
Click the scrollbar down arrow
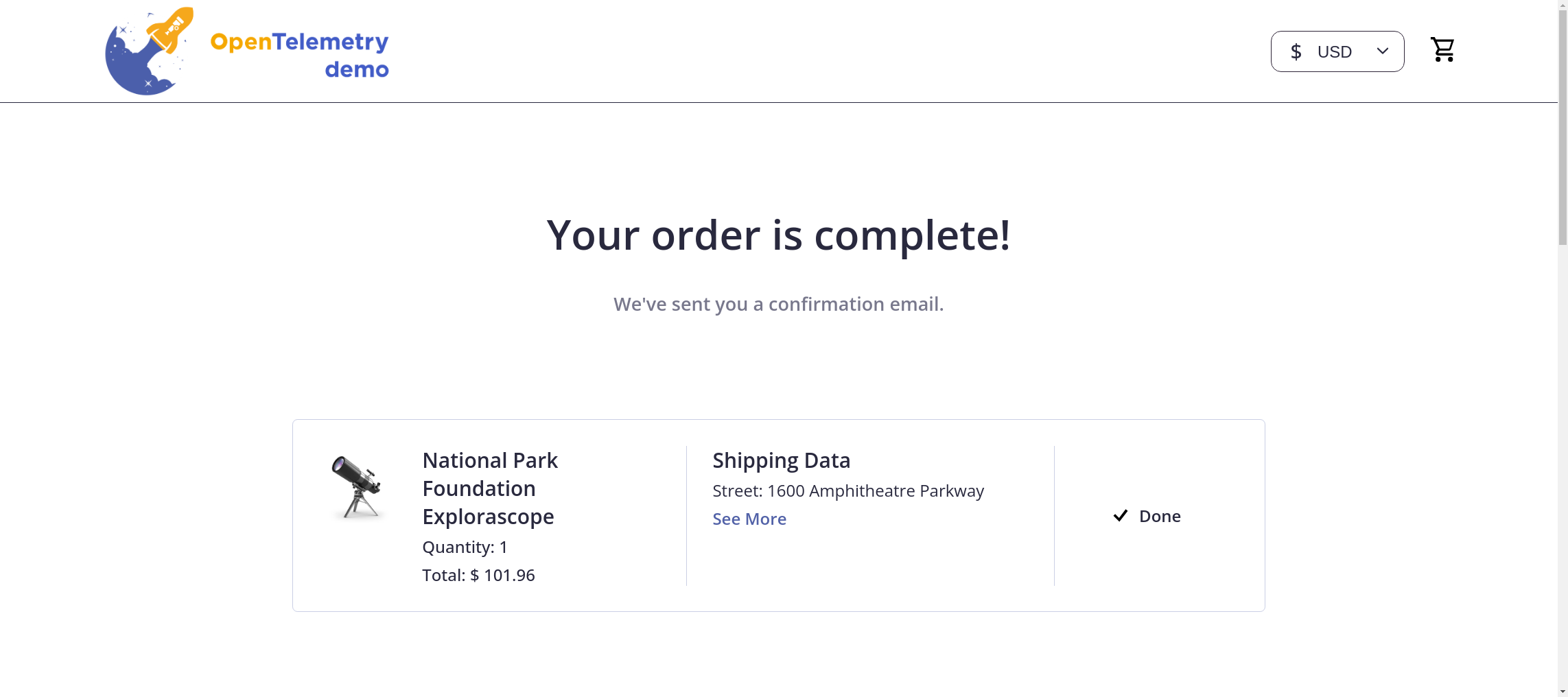click(x=1563, y=692)
